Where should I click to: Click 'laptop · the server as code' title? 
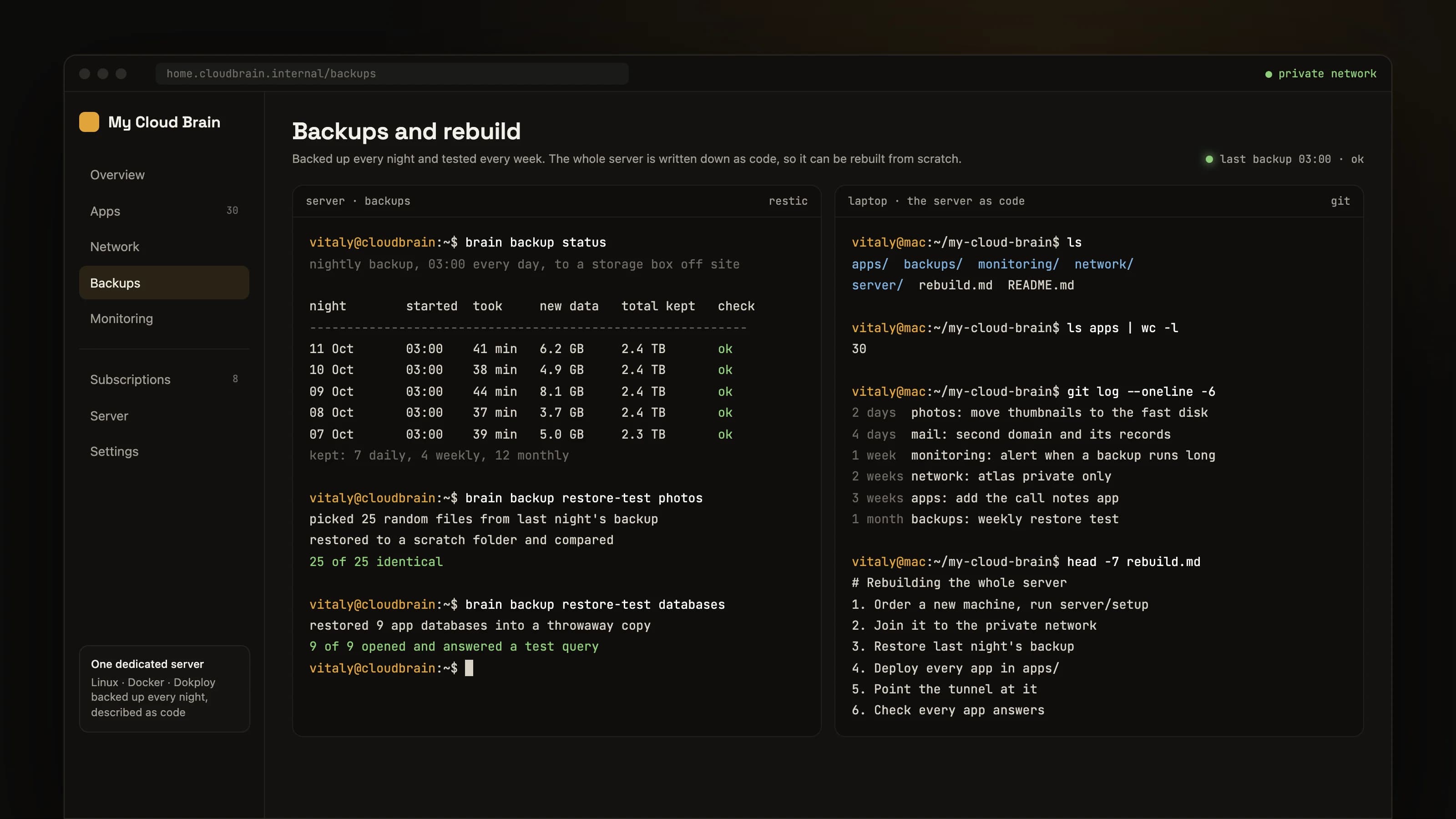point(936,201)
